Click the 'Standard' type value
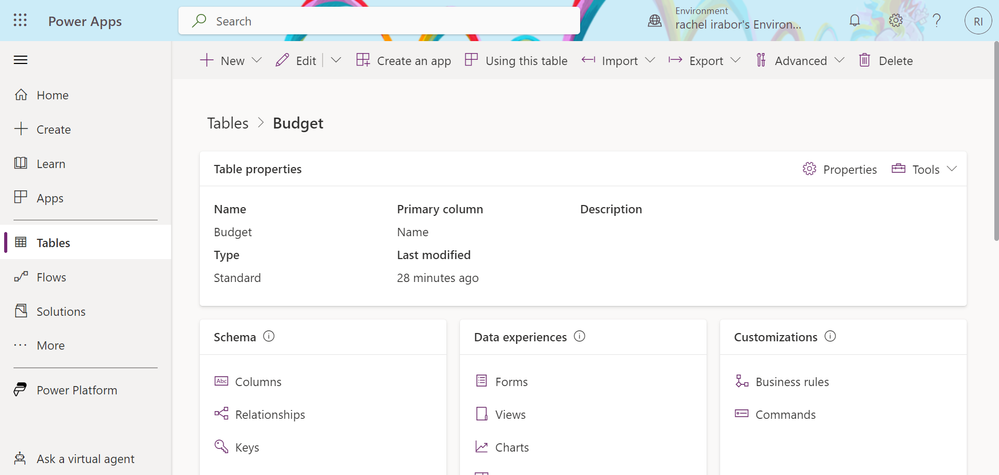The height and width of the screenshot is (475, 999). click(x=237, y=278)
